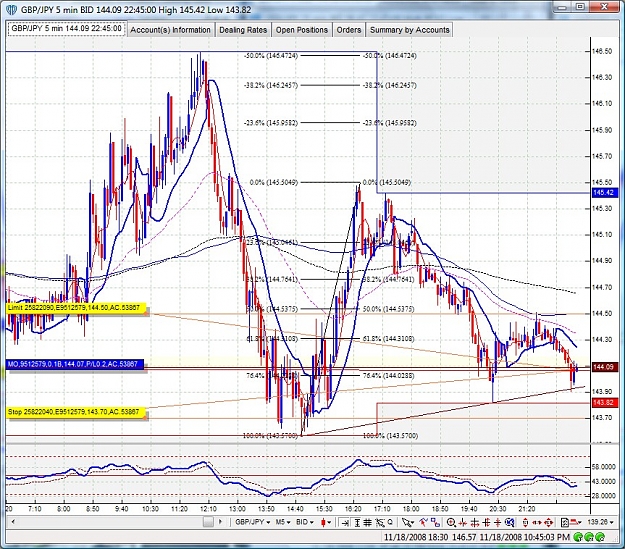Click the chart scrollbar right arrow

tap(220, 522)
